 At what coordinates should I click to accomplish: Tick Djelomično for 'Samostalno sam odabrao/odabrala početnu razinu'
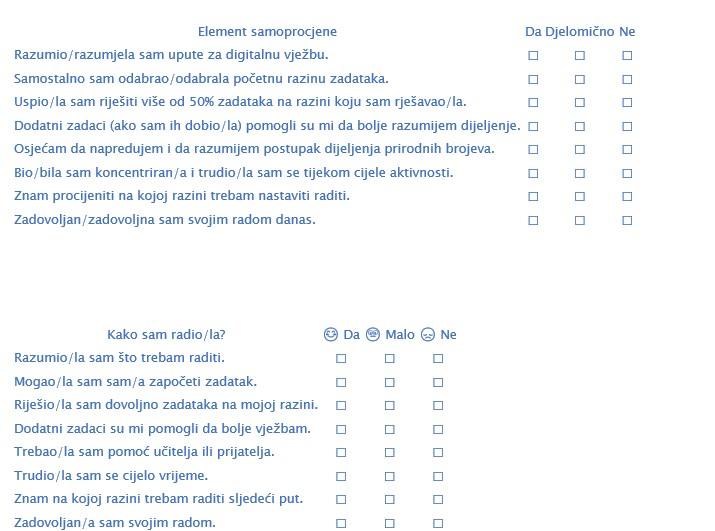[x=580, y=79]
